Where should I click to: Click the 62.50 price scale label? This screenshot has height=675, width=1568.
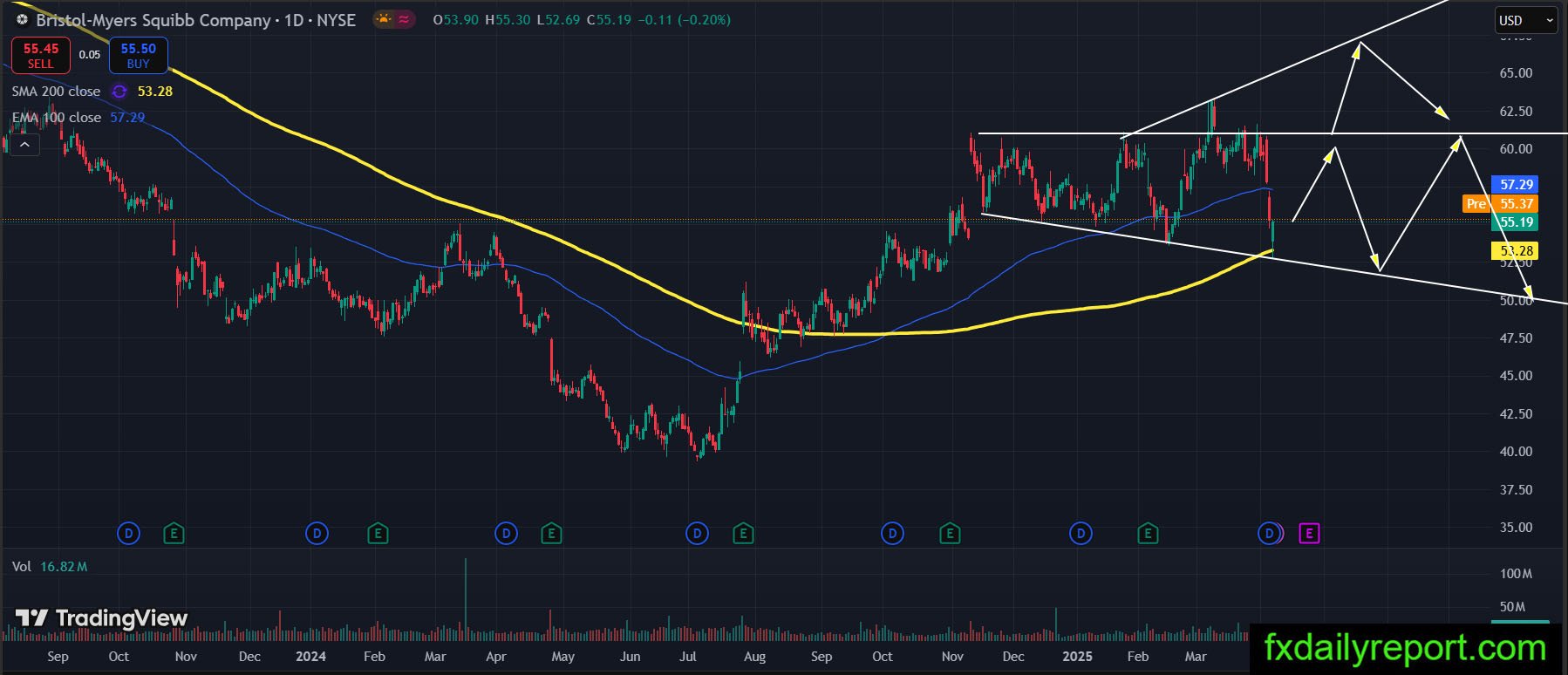pyautogui.click(x=1516, y=112)
